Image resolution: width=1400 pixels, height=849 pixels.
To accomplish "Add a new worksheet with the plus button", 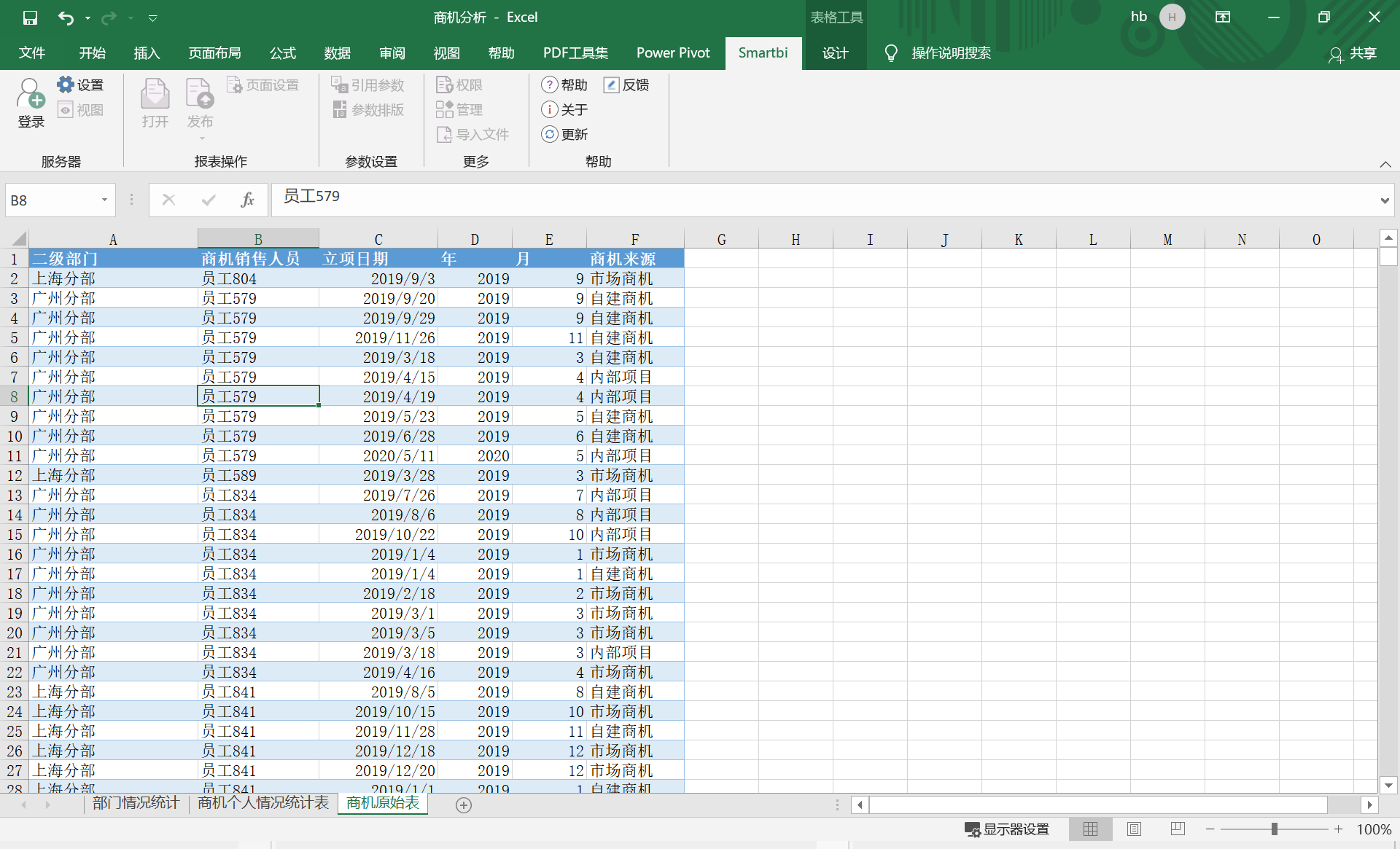I will 464,805.
